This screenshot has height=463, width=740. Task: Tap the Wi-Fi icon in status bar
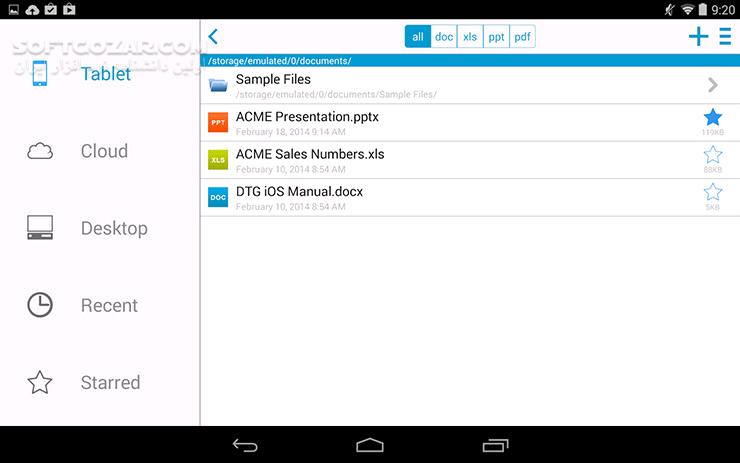point(688,9)
